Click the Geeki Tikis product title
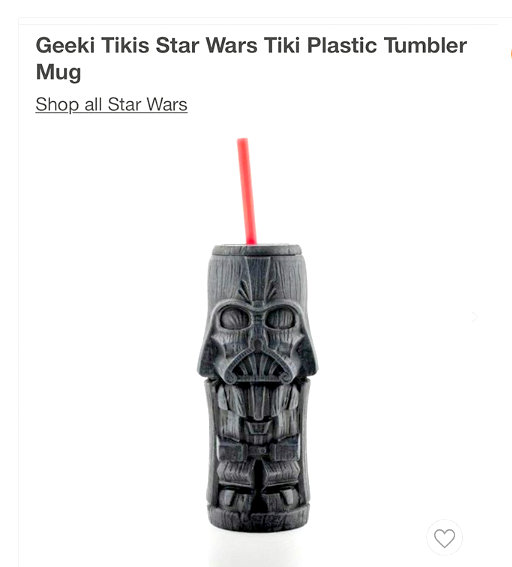This screenshot has width=512, height=567. click(251, 59)
